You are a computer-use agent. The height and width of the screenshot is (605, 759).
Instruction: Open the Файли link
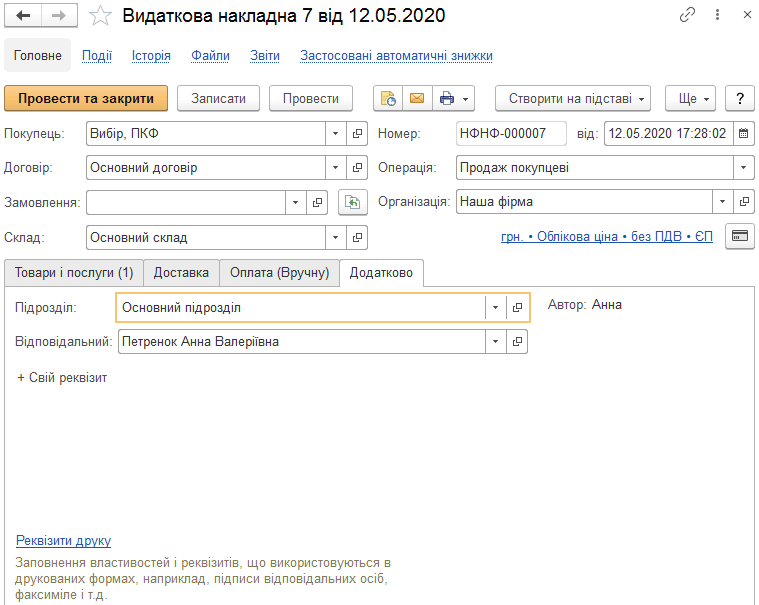210,56
